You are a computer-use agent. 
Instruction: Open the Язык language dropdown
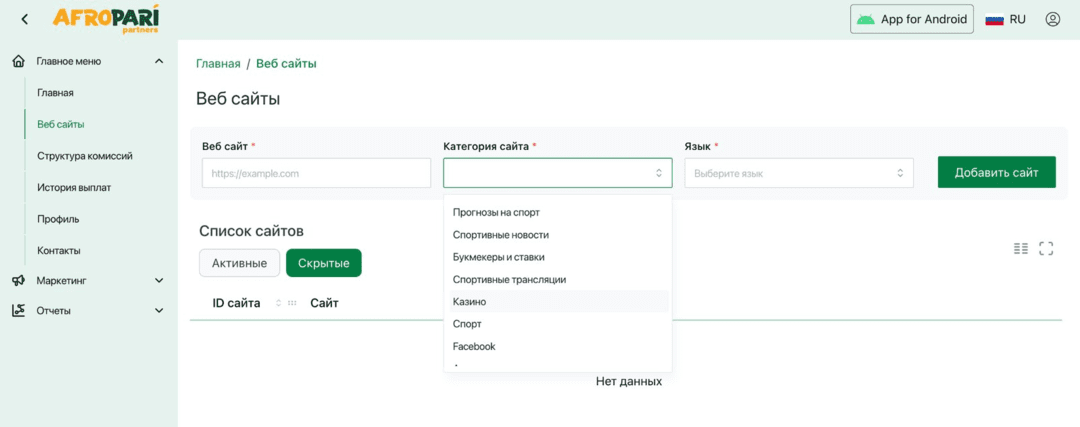point(799,173)
